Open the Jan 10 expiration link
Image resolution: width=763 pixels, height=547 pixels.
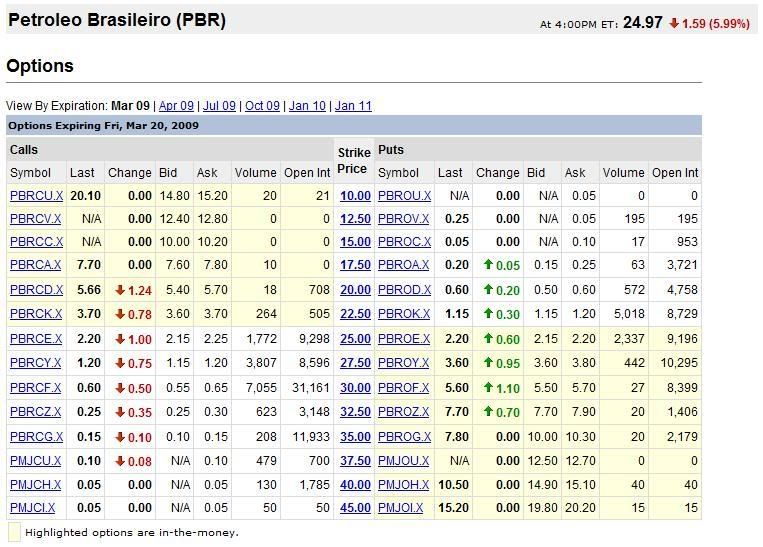307,106
